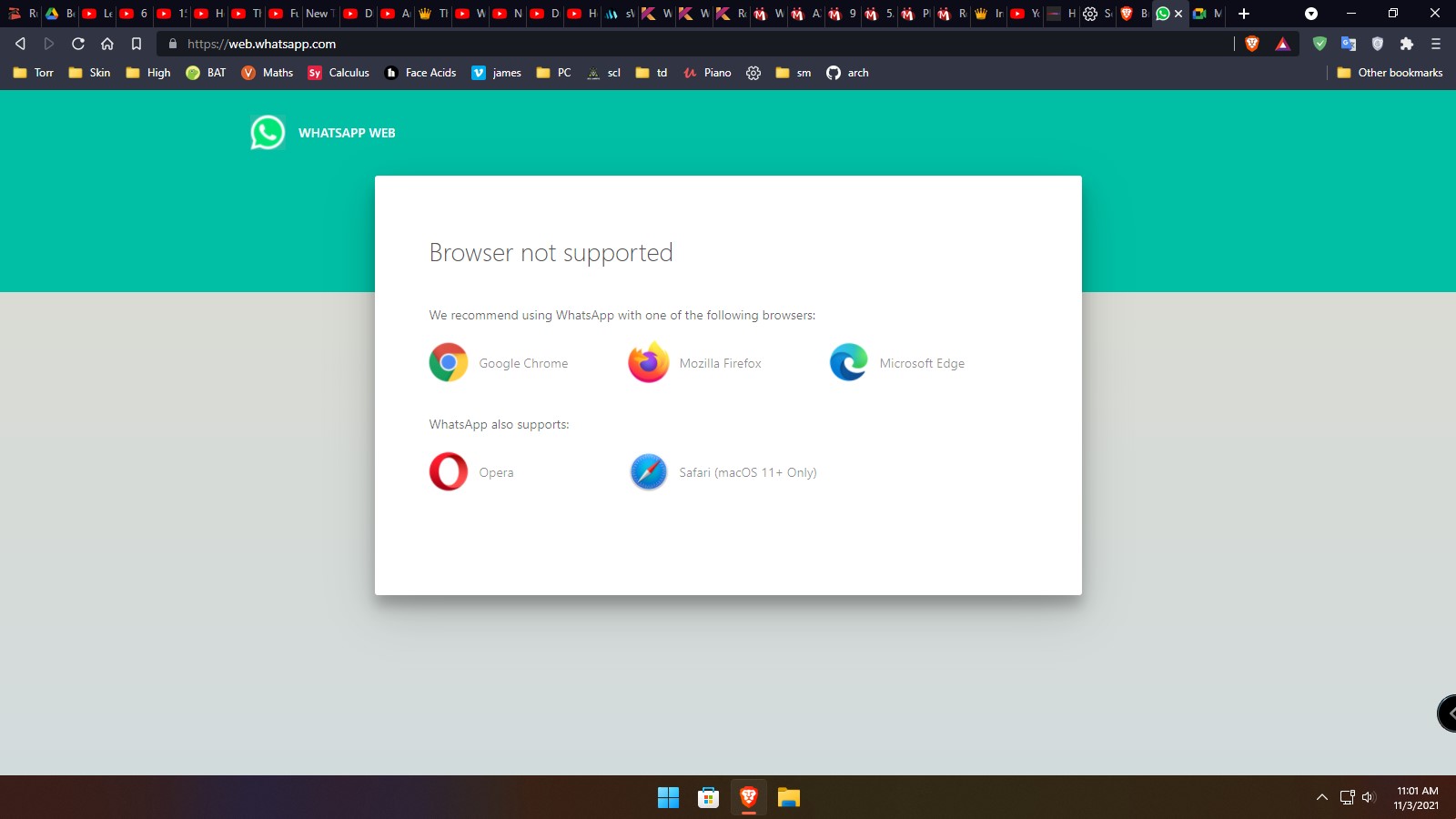Open the Skin bookmarks folder
The width and height of the screenshot is (1456, 819).
[x=89, y=73]
